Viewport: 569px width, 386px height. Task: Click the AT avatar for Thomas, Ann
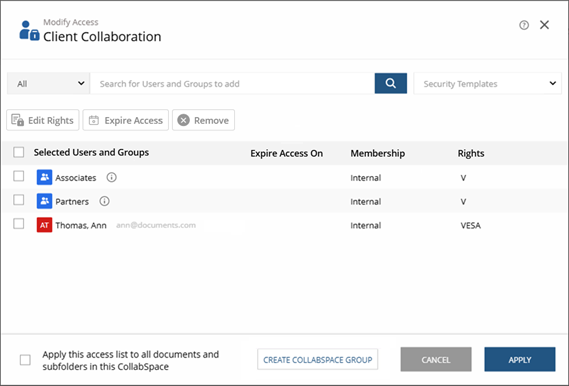[44, 225]
